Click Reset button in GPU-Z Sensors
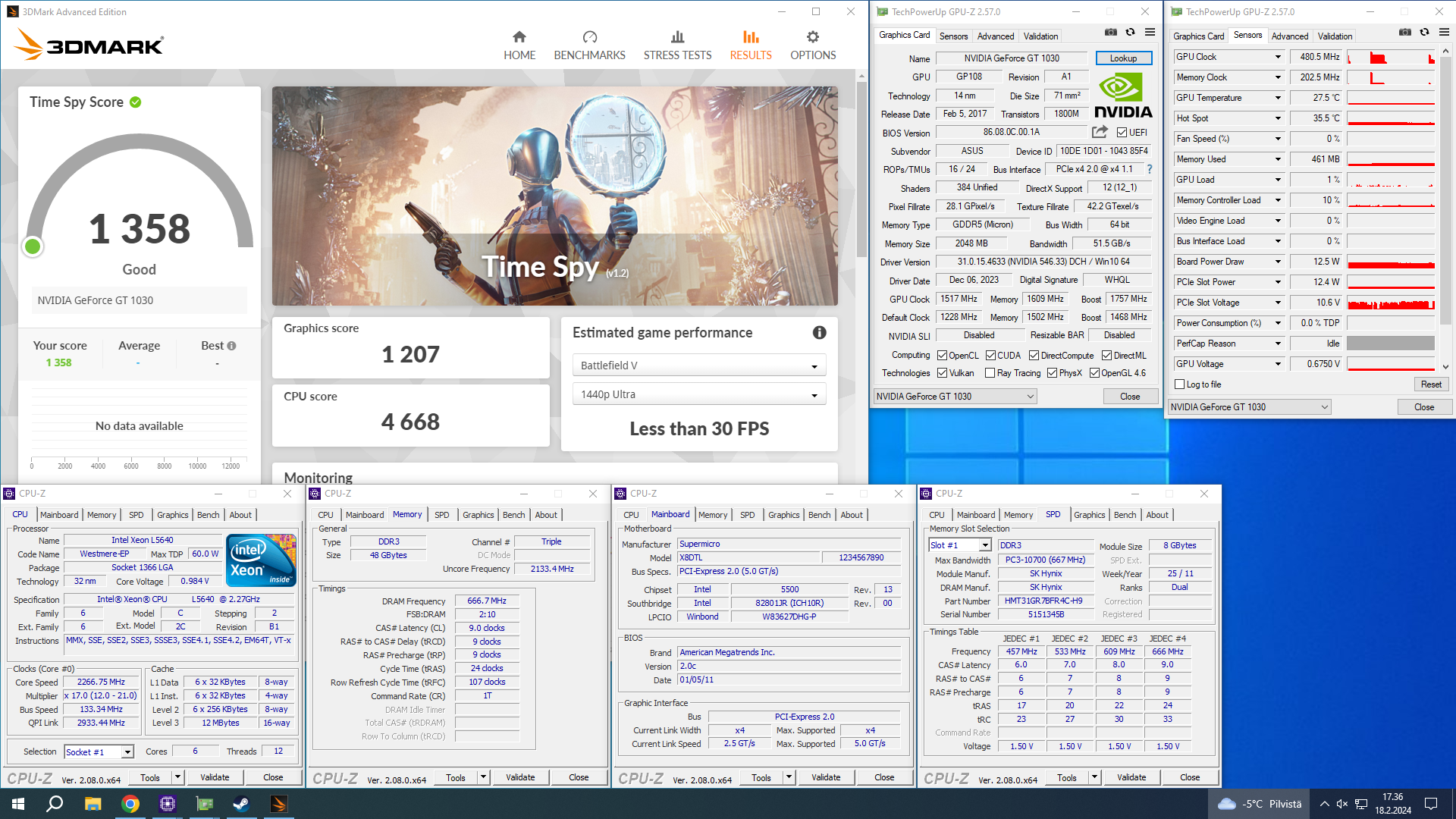This screenshot has width=1456, height=819. (x=1431, y=384)
